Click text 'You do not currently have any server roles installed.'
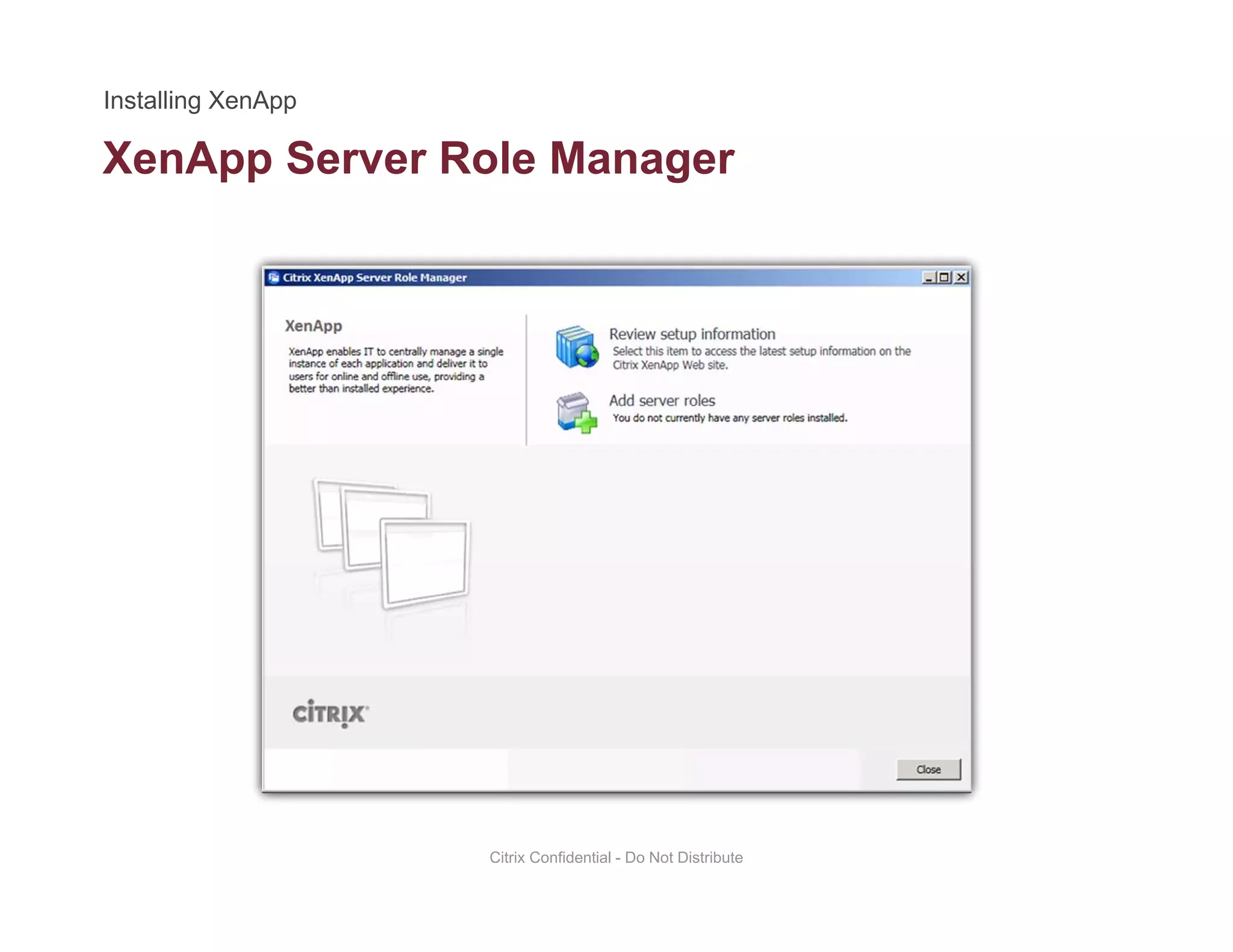The height and width of the screenshot is (952, 1233). [730, 418]
